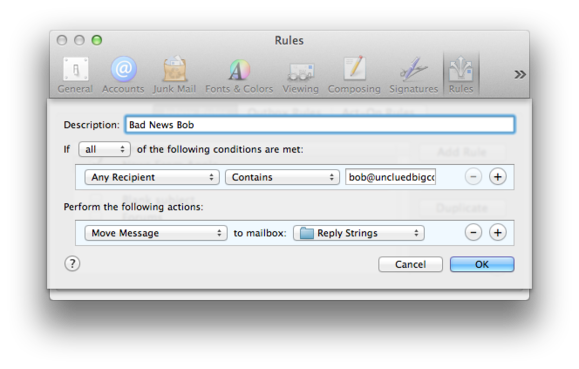Show more toolbar items via double chevron

520,75
